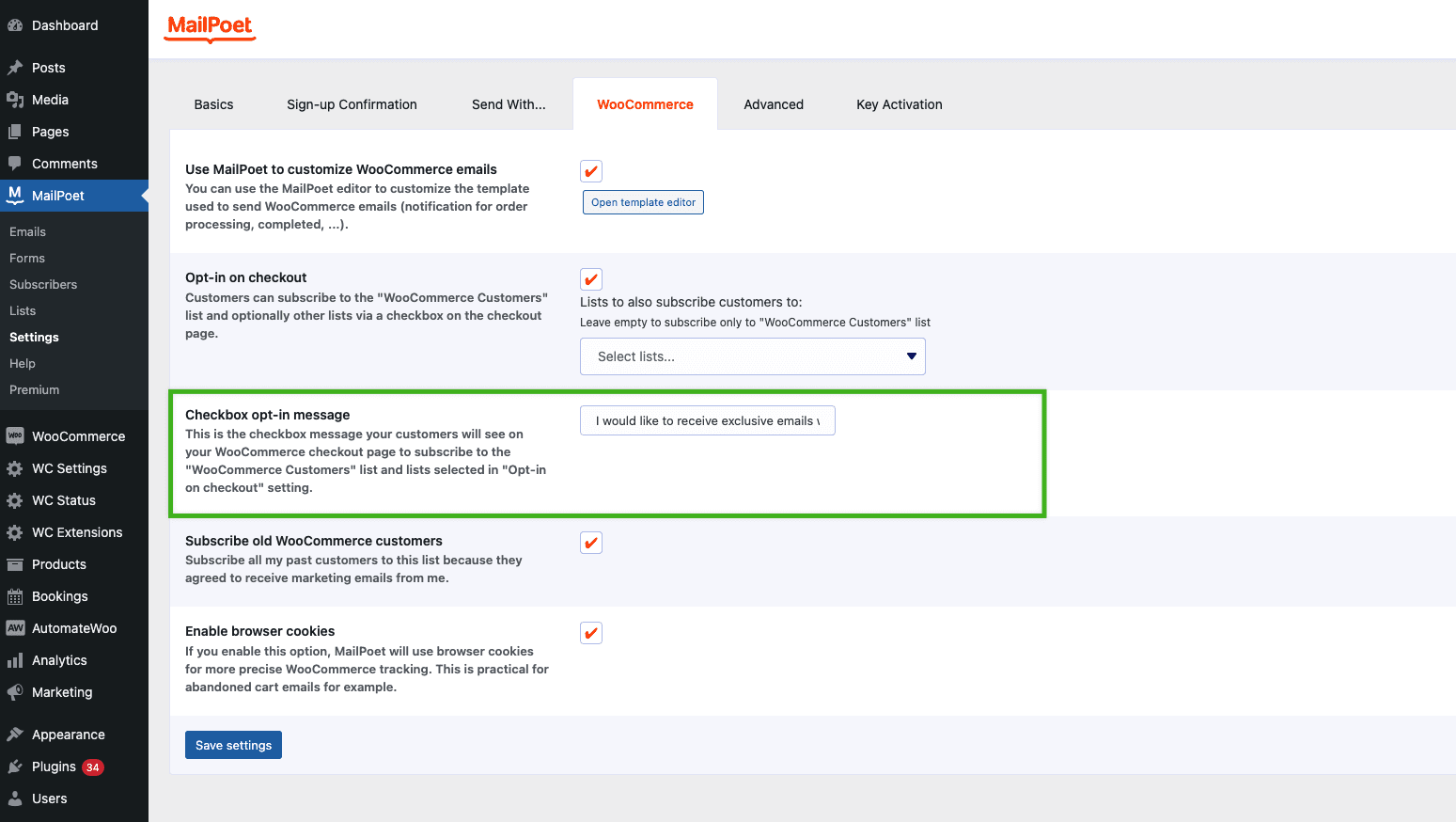Open the Emails submenu link
The image size is (1456, 822).
tap(27, 231)
